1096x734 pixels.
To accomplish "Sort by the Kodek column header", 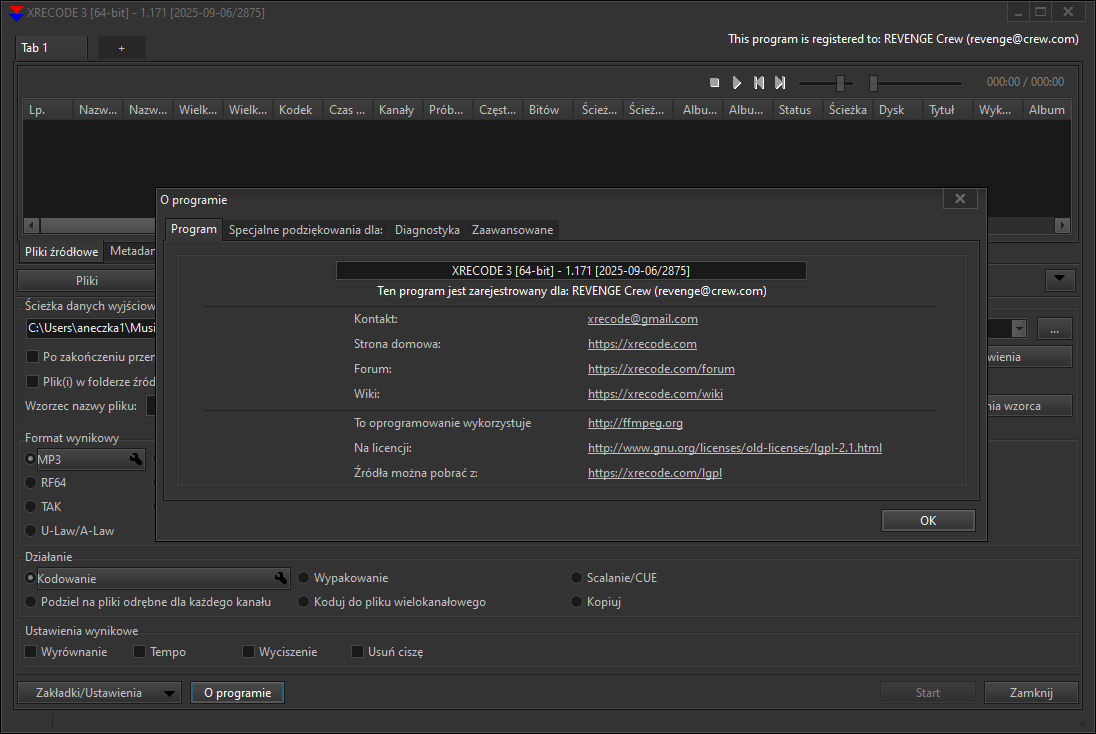I will click(x=296, y=110).
